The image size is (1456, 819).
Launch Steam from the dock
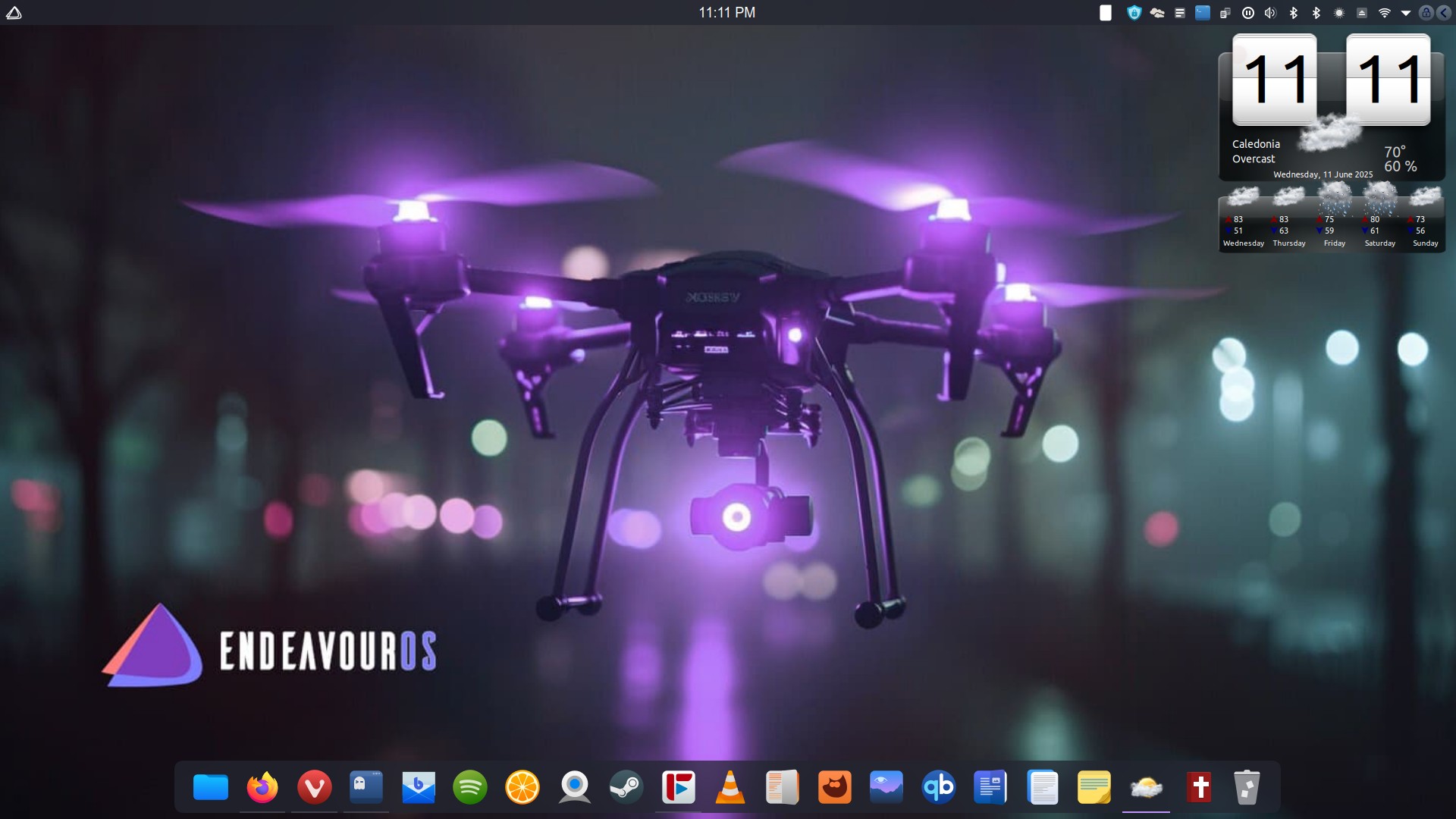pyautogui.click(x=626, y=787)
